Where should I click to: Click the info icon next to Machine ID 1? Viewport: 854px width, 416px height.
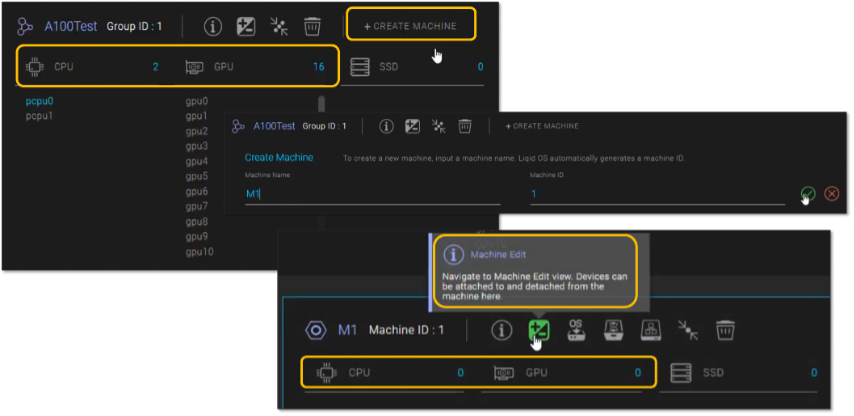pyautogui.click(x=502, y=330)
